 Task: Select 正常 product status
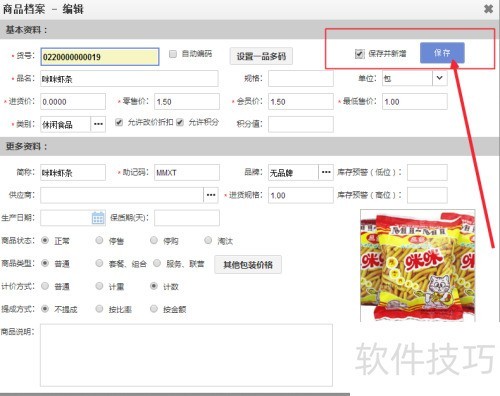[45, 240]
